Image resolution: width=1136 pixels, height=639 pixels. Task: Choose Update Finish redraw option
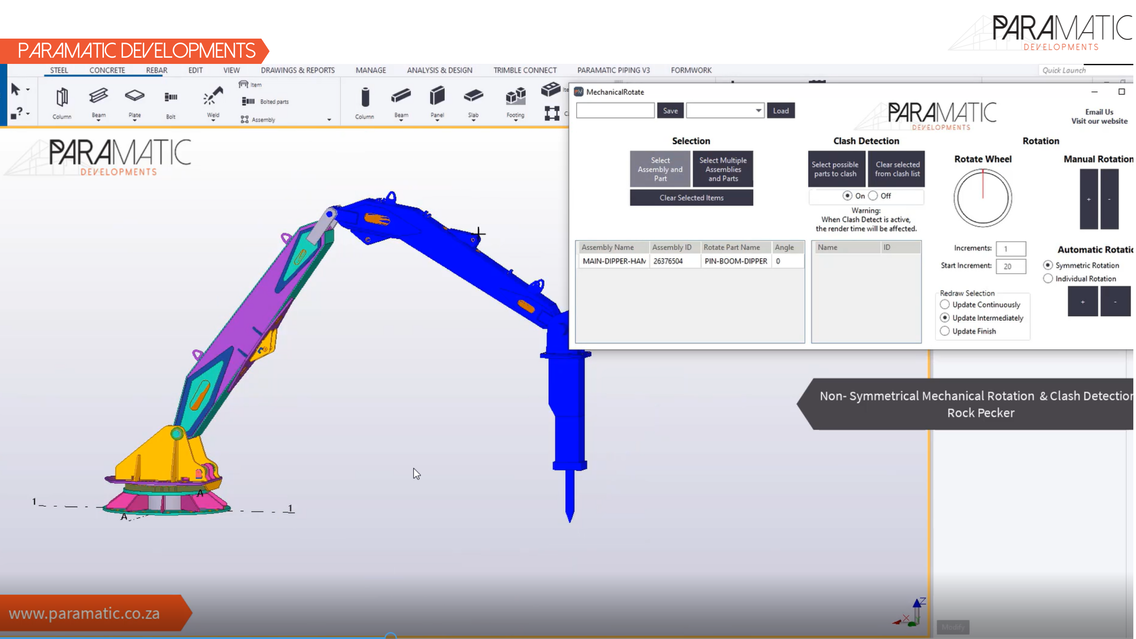point(945,331)
